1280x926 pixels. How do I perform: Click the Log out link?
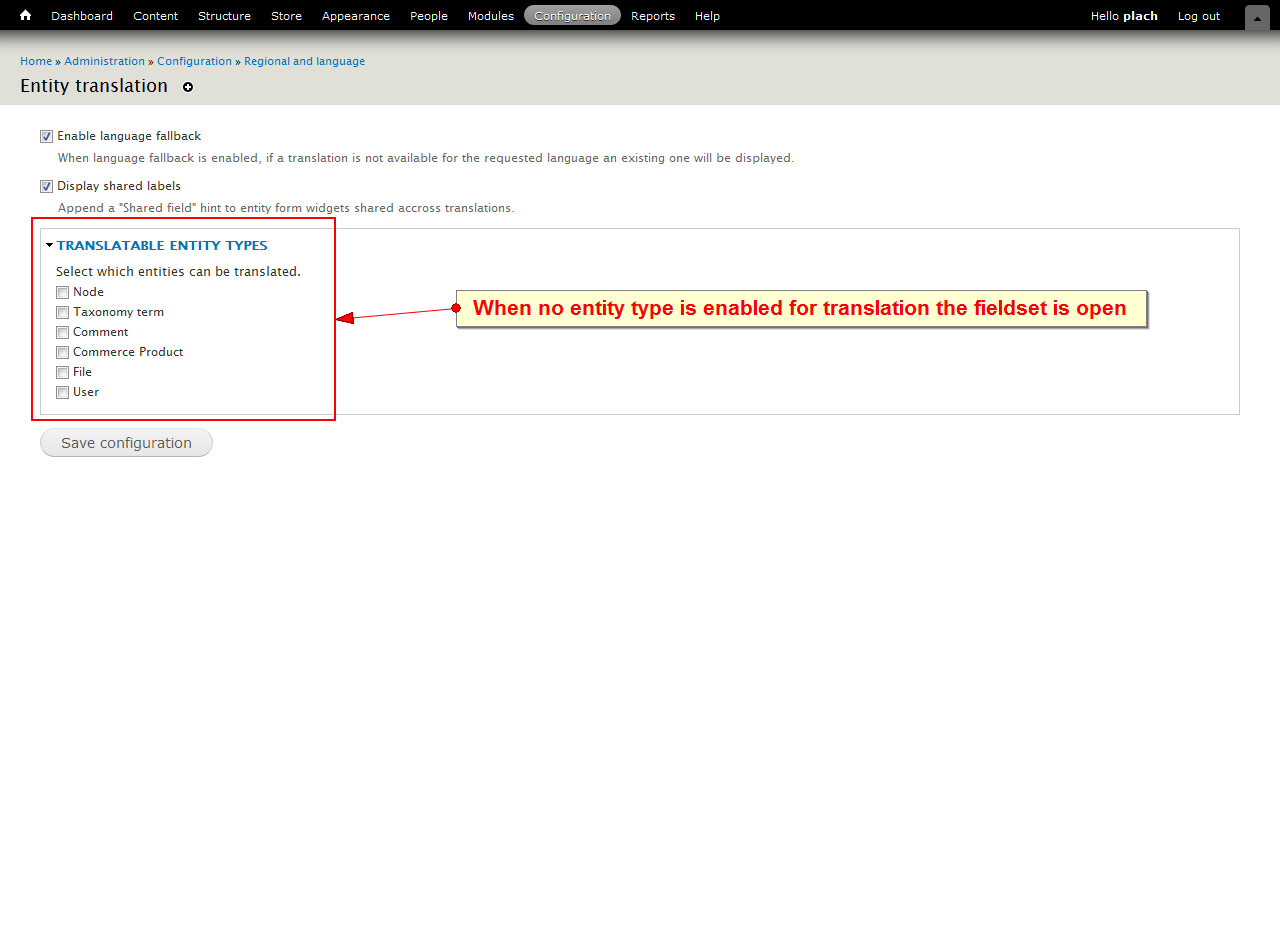pos(1199,15)
